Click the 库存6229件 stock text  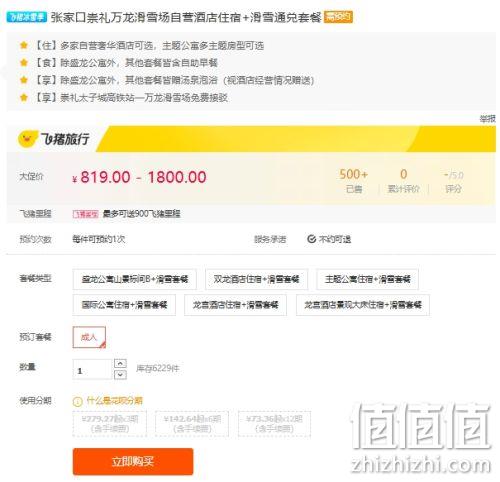click(x=158, y=368)
